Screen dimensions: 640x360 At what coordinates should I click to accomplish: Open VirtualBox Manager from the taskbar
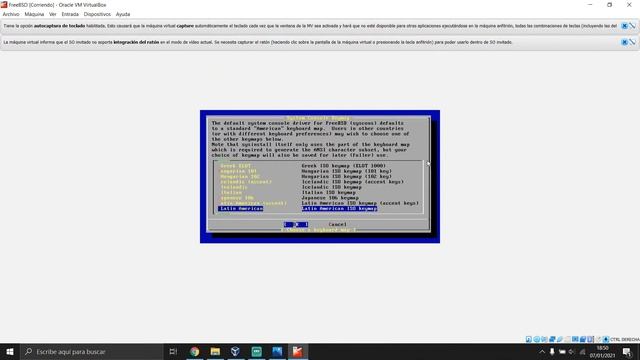coord(236,351)
